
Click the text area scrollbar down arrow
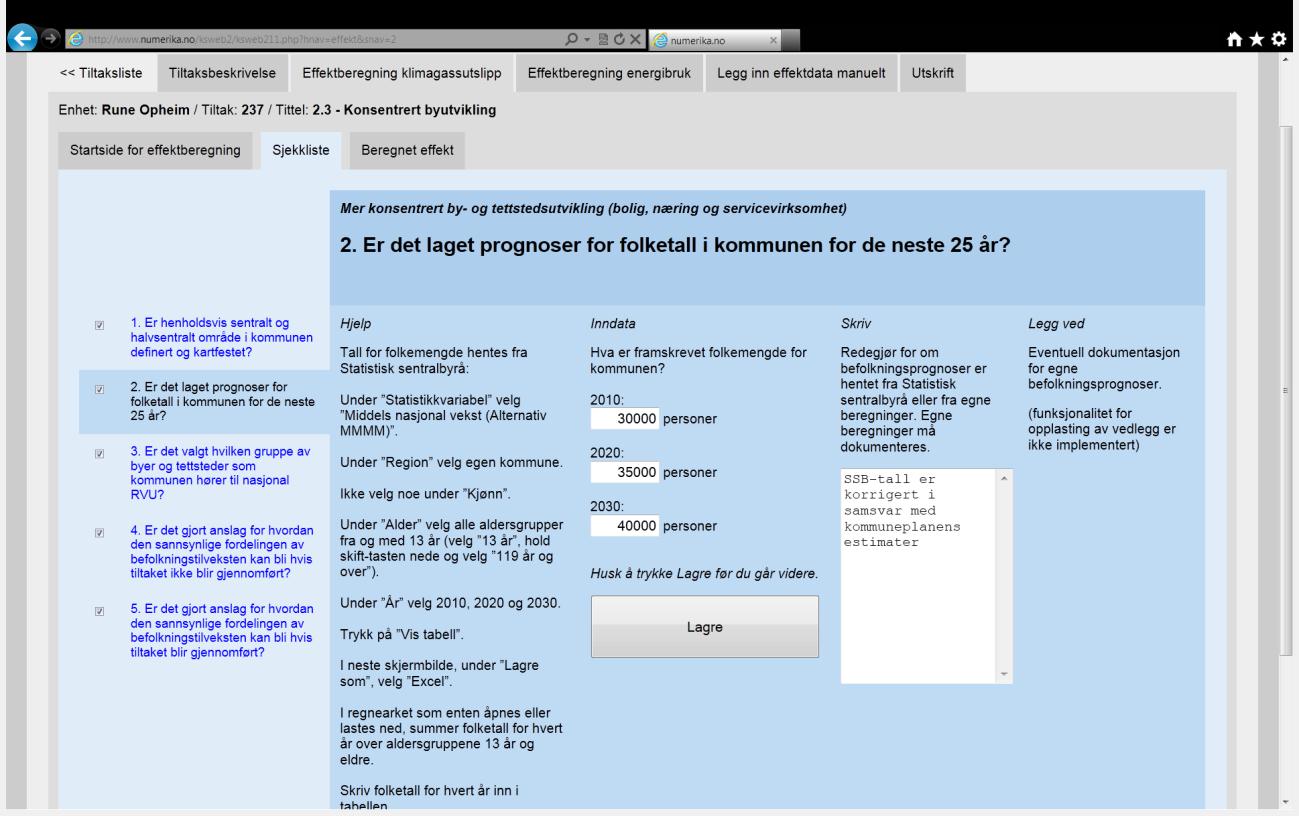point(1005,675)
